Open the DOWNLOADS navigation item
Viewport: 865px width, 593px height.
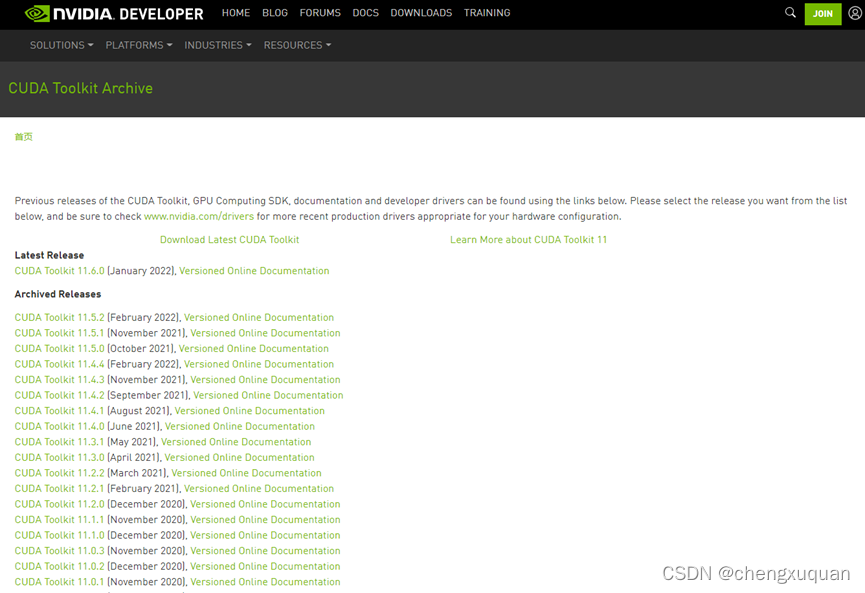click(x=421, y=13)
